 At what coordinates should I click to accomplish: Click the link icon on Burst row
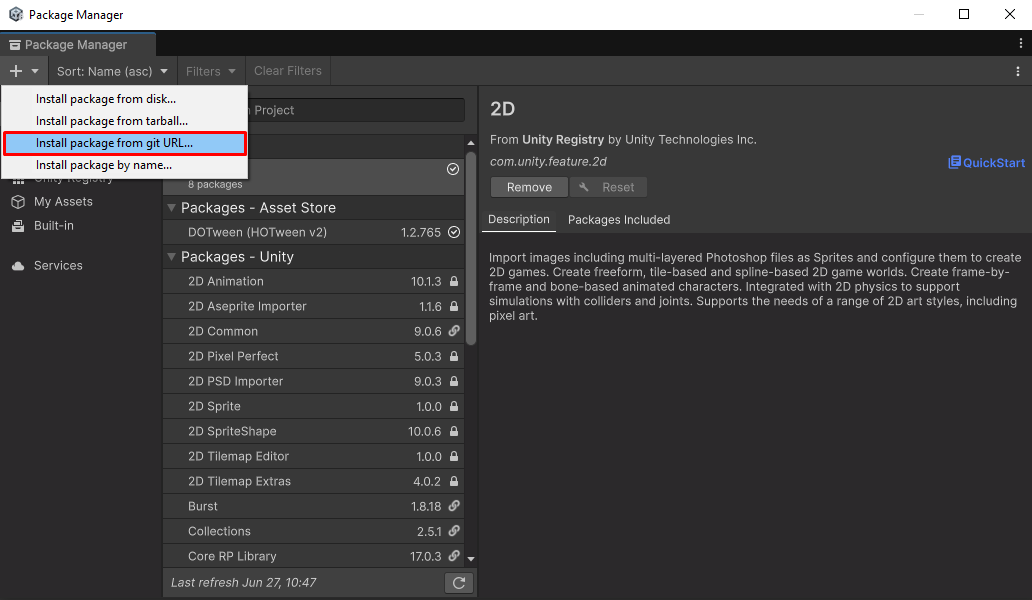pos(454,507)
